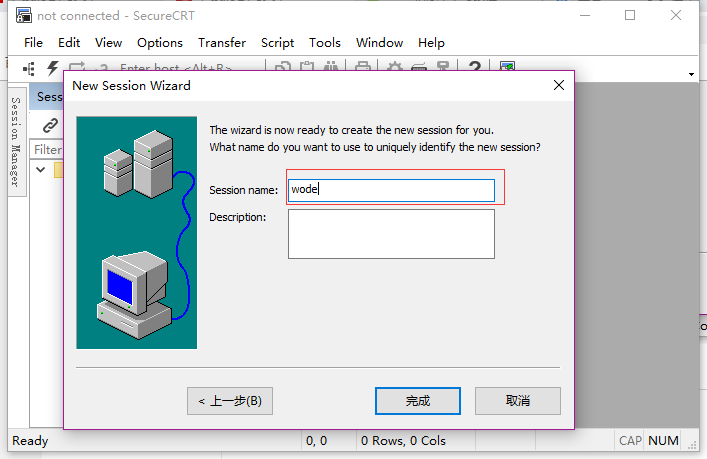Maximize the SecureCRT window
The image size is (707, 459).
tap(630, 15)
